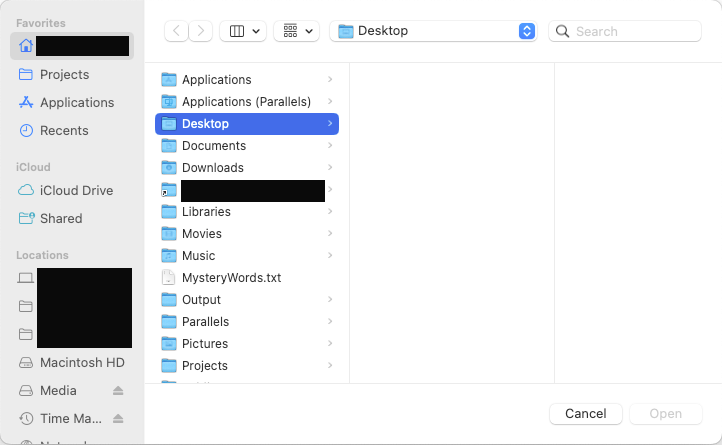The width and height of the screenshot is (722, 445).
Task: Open the item grouping options dropdown
Action: tap(296, 31)
